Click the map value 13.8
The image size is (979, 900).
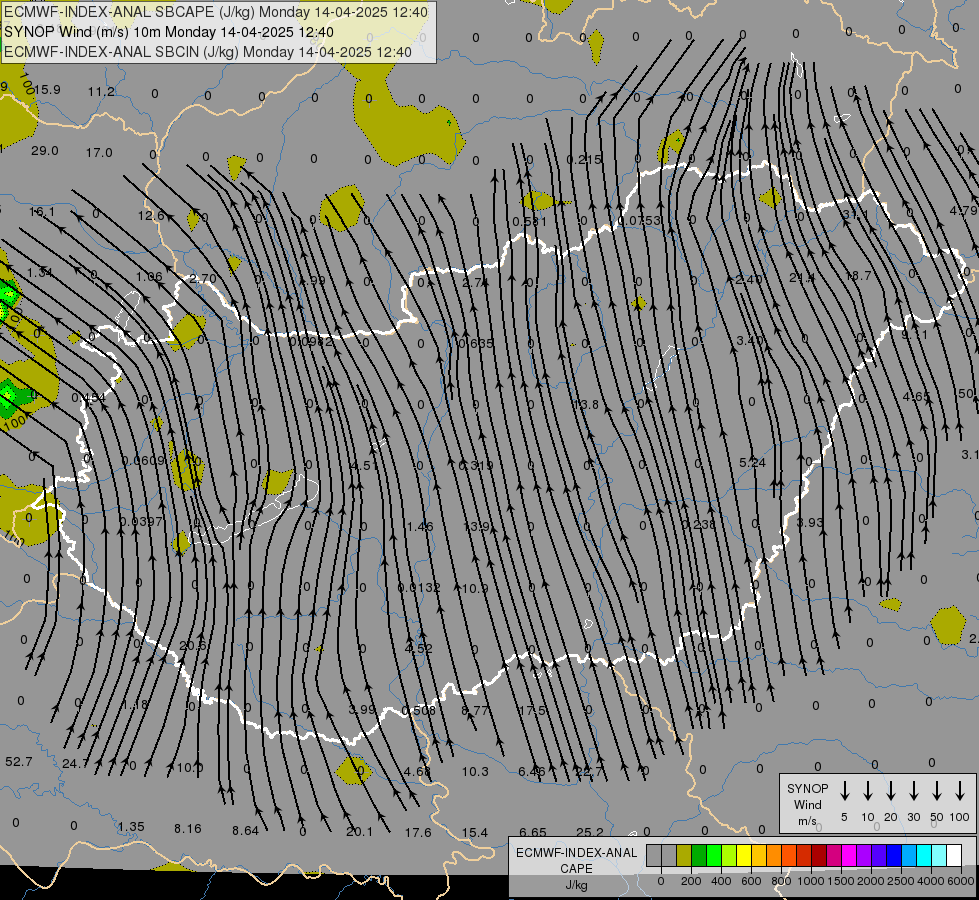[586, 405]
